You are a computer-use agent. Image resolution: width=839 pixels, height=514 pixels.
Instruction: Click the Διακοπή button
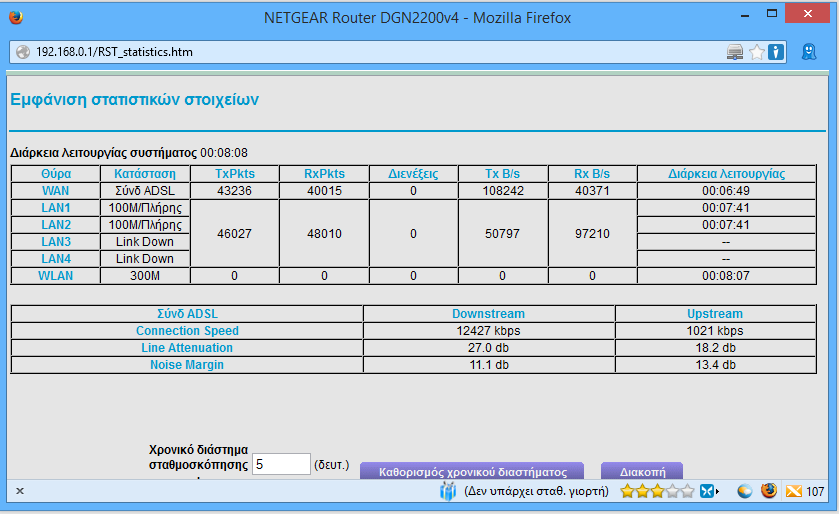point(642,471)
